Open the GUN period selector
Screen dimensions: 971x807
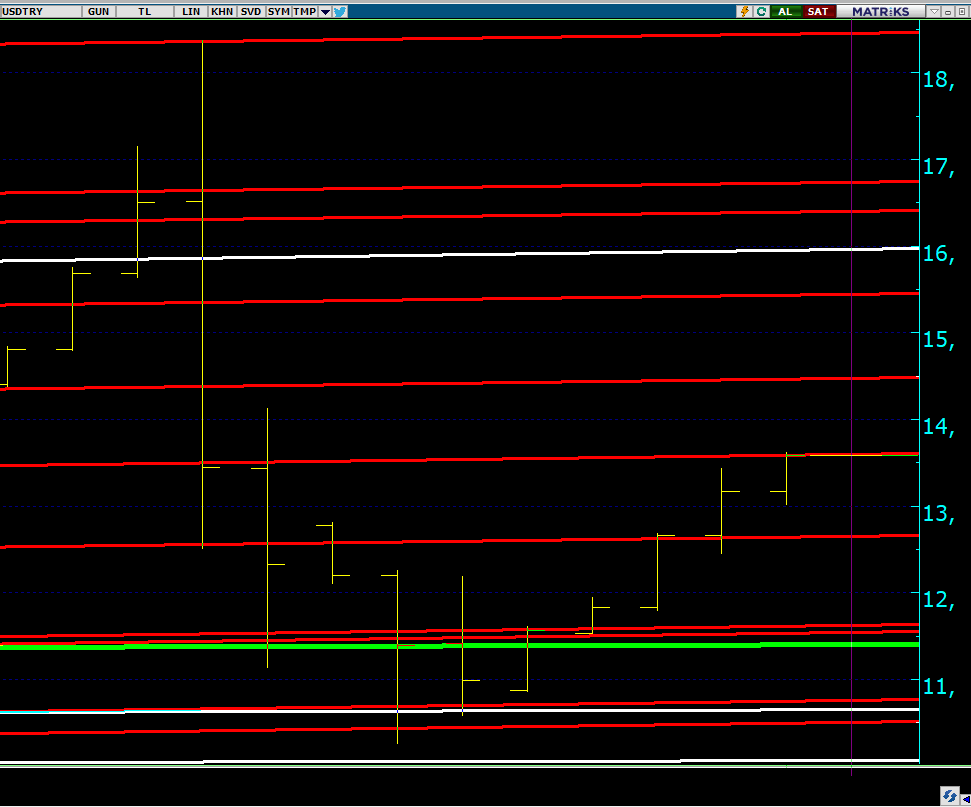tap(98, 12)
